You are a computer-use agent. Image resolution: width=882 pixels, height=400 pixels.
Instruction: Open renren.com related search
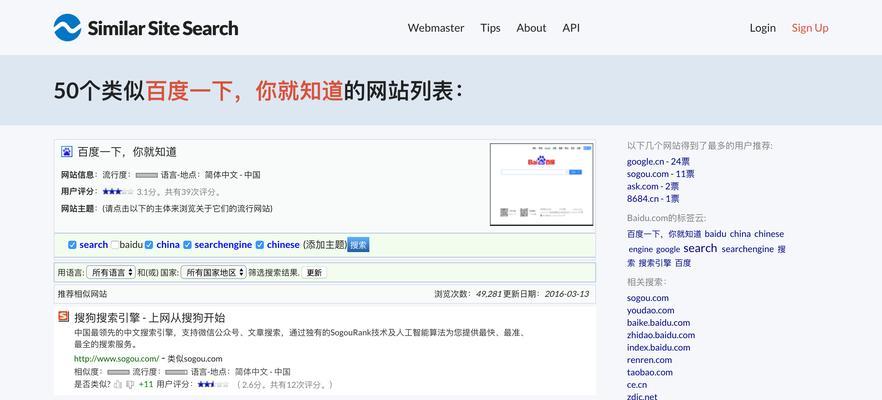(650, 360)
